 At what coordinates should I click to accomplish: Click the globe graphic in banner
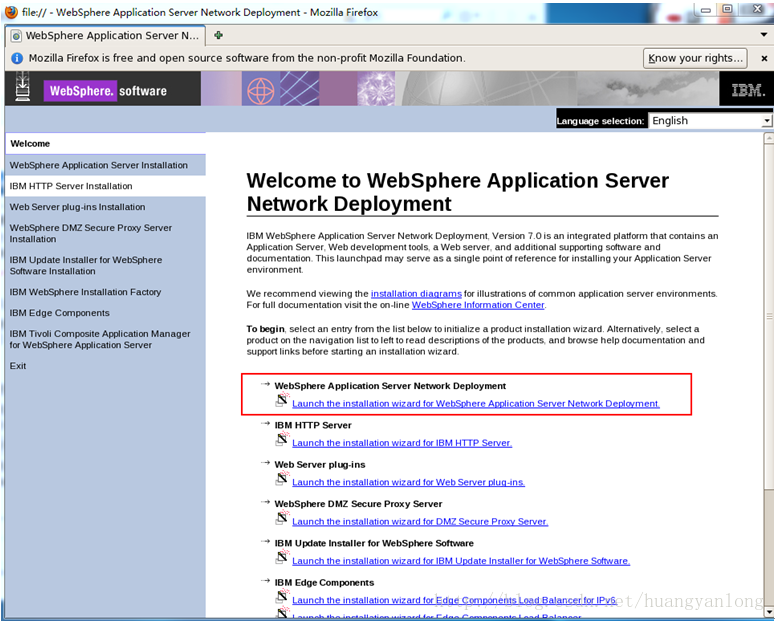click(x=260, y=90)
